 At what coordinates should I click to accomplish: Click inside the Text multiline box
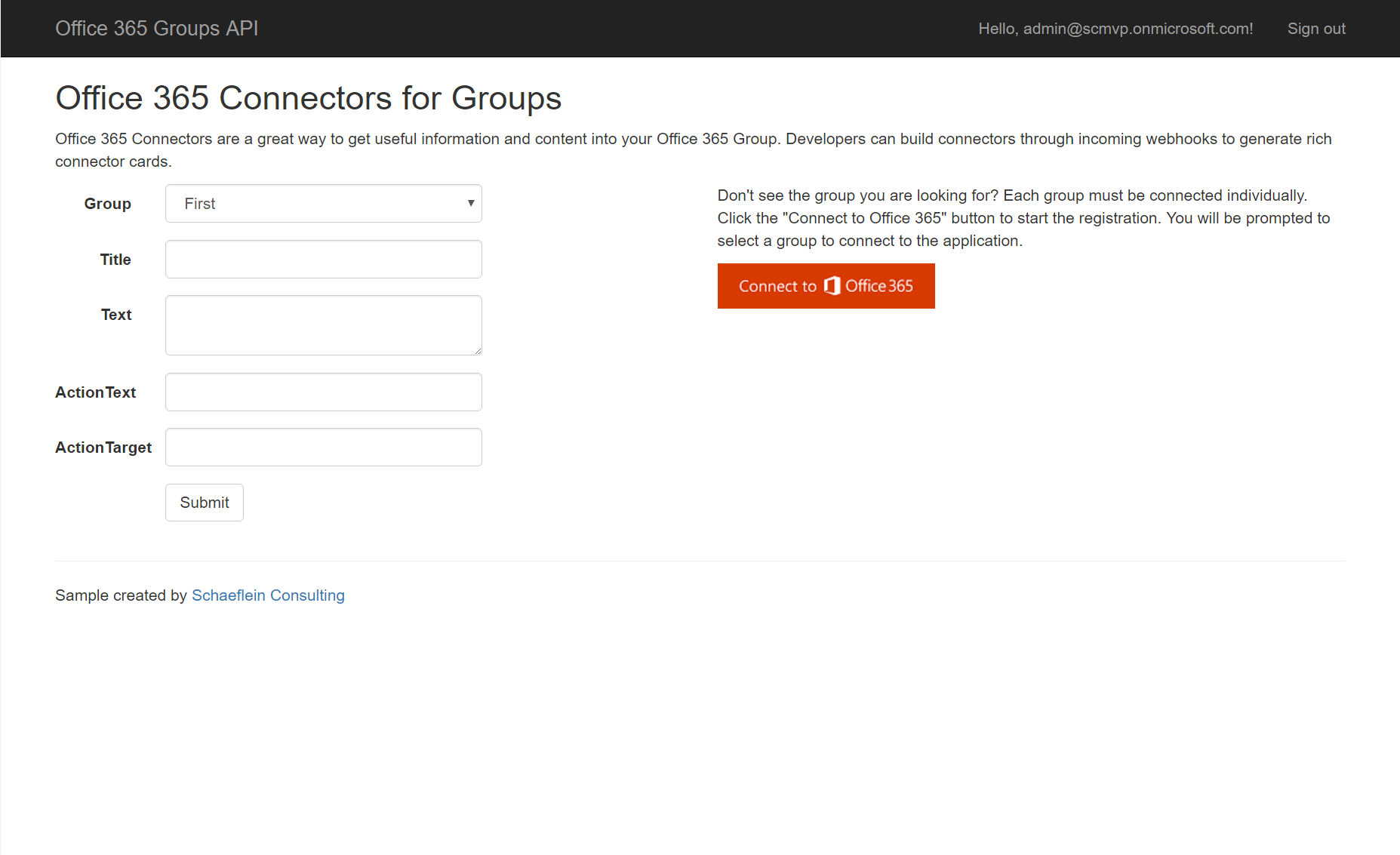tap(323, 325)
